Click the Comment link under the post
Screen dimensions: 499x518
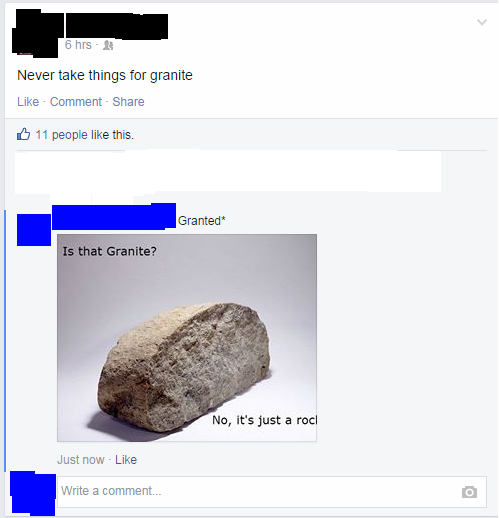click(x=76, y=102)
